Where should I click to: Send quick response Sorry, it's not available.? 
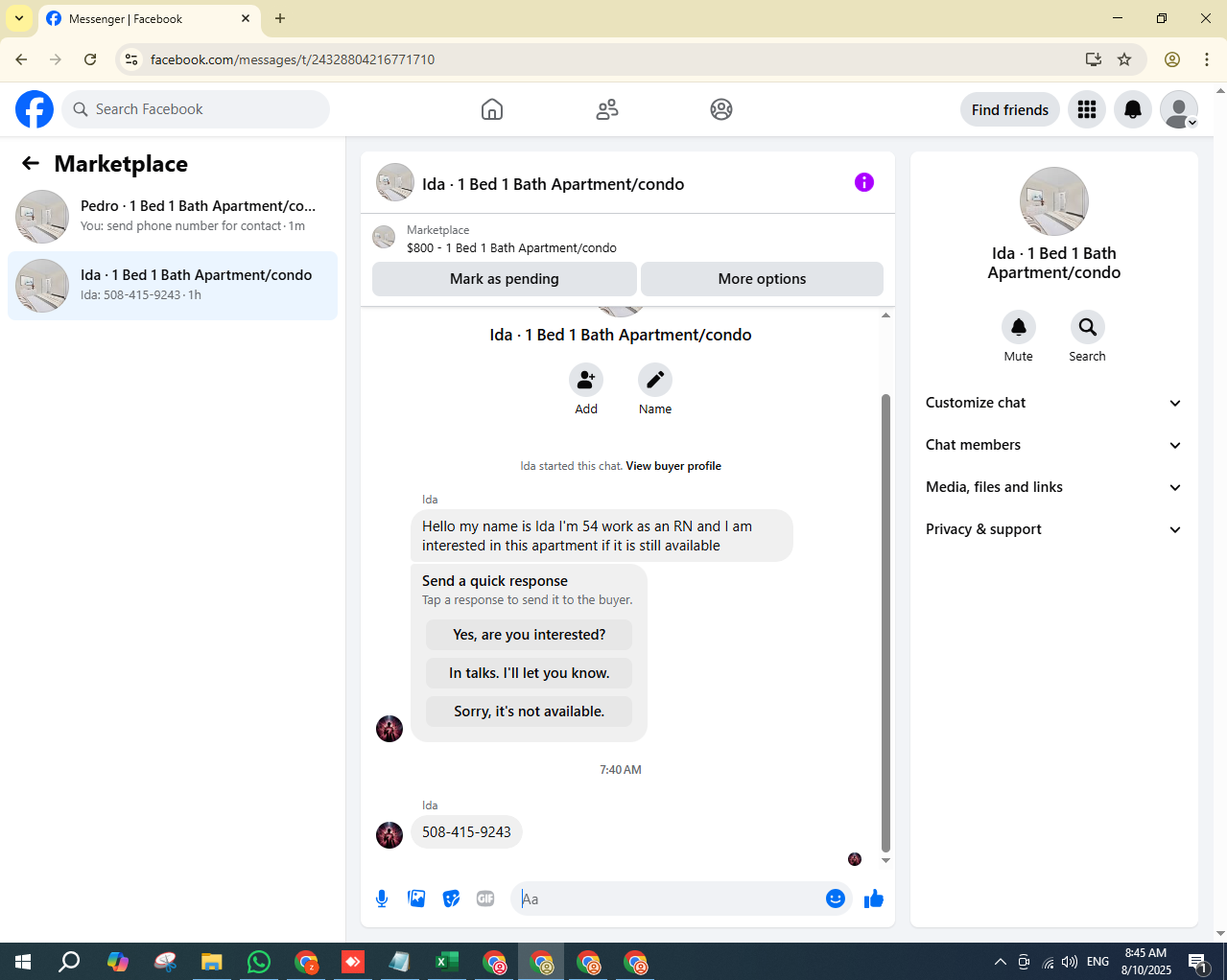(530, 712)
